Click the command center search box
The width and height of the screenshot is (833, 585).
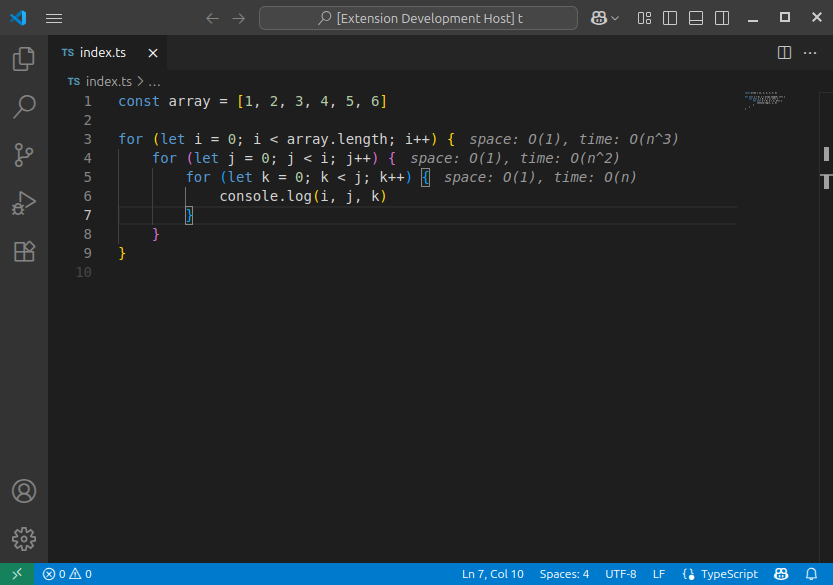[x=418, y=18]
